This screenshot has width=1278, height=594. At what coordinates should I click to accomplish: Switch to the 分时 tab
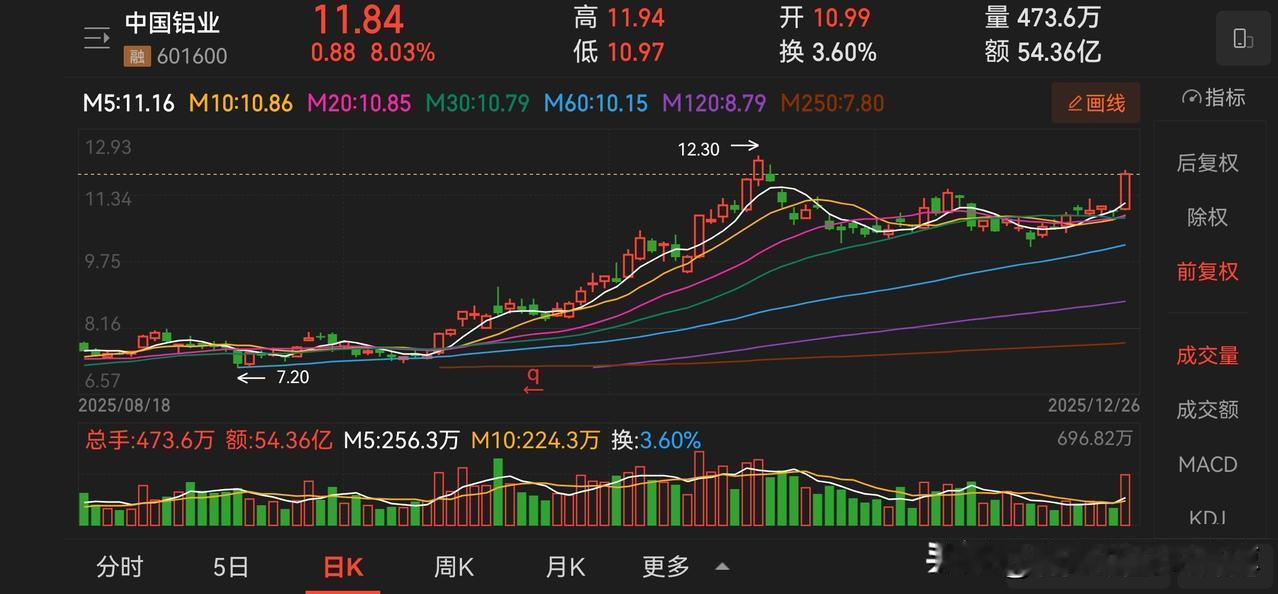coord(120,567)
